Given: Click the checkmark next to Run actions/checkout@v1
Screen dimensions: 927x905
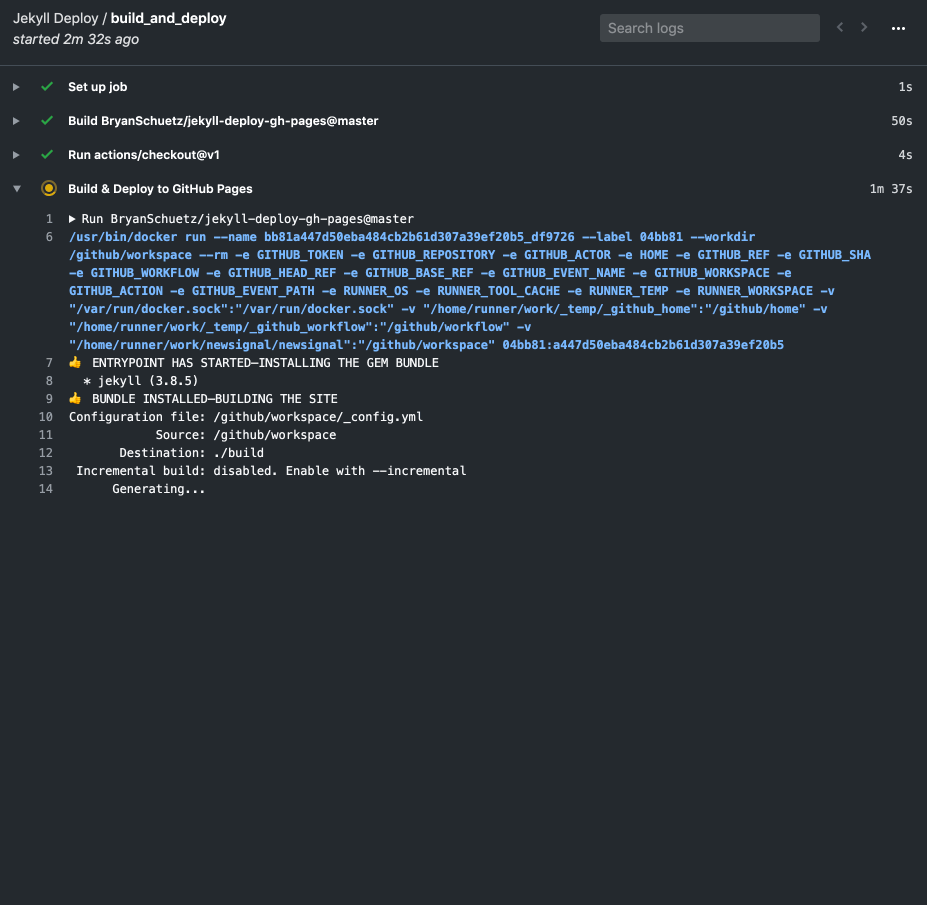Looking at the screenshot, I should coord(46,154).
